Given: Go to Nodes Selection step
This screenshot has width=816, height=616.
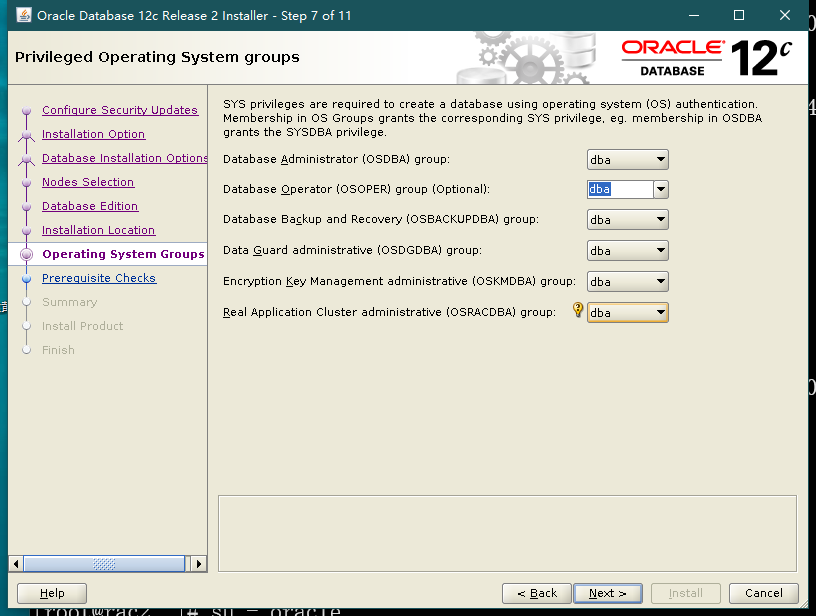Looking at the screenshot, I should (x=88, y=182).
